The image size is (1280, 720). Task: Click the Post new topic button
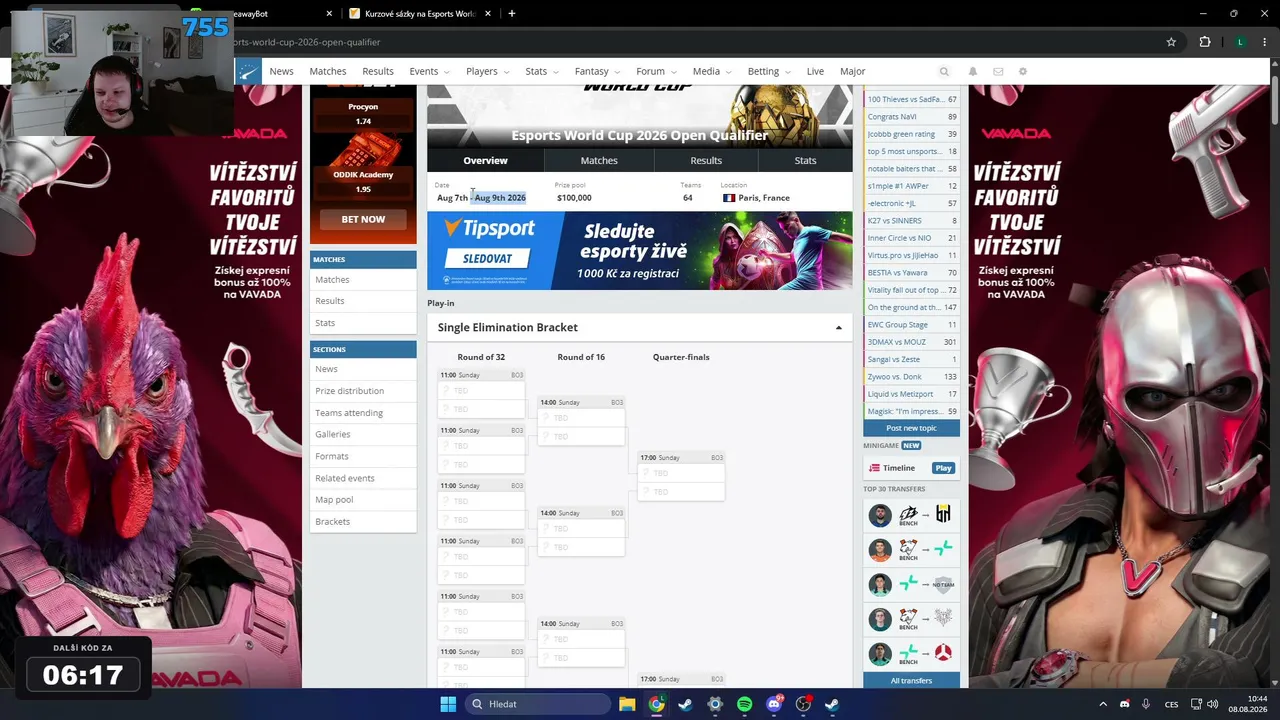pos(911,428)
